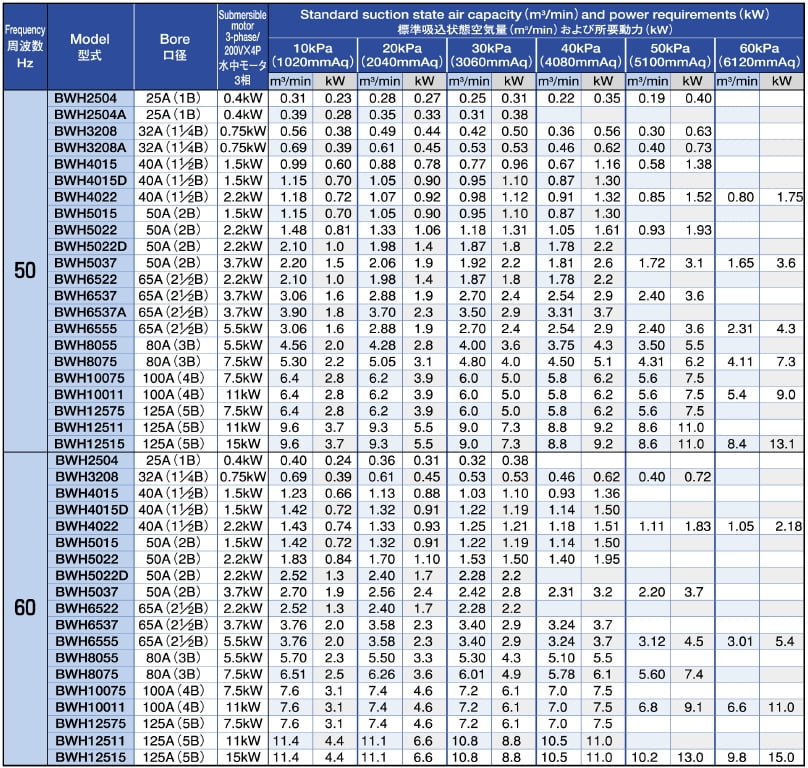Click the "13.1" kW value
The image size is (808, 768).
point(782,443)
